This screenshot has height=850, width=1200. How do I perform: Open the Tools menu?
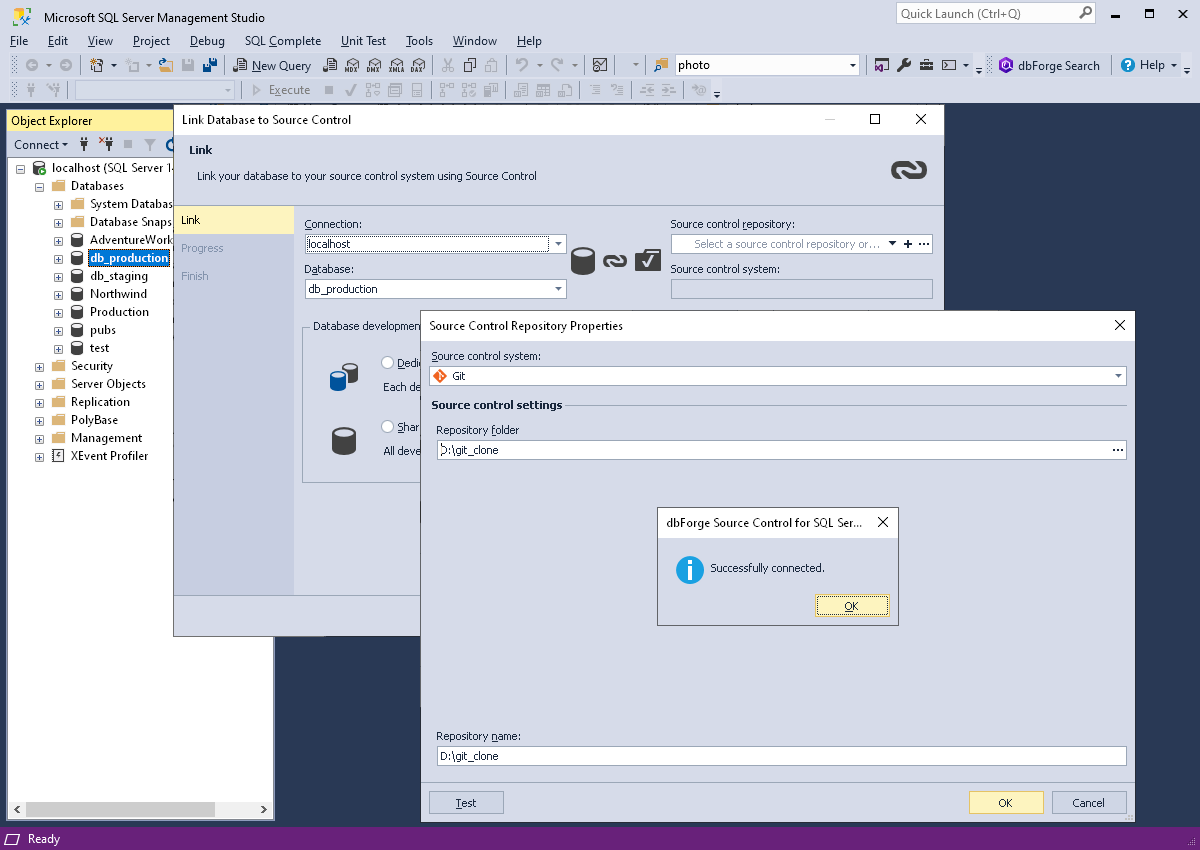click(419, 41)
